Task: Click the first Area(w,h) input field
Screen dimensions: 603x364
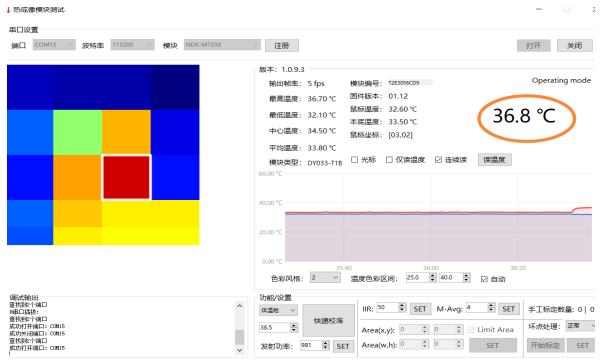Action: [x=410, y=344]
